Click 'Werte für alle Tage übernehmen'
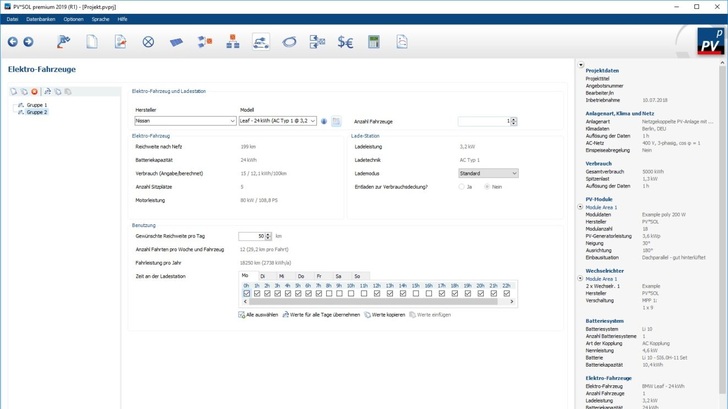728x409 pixels. coord(321,315)
